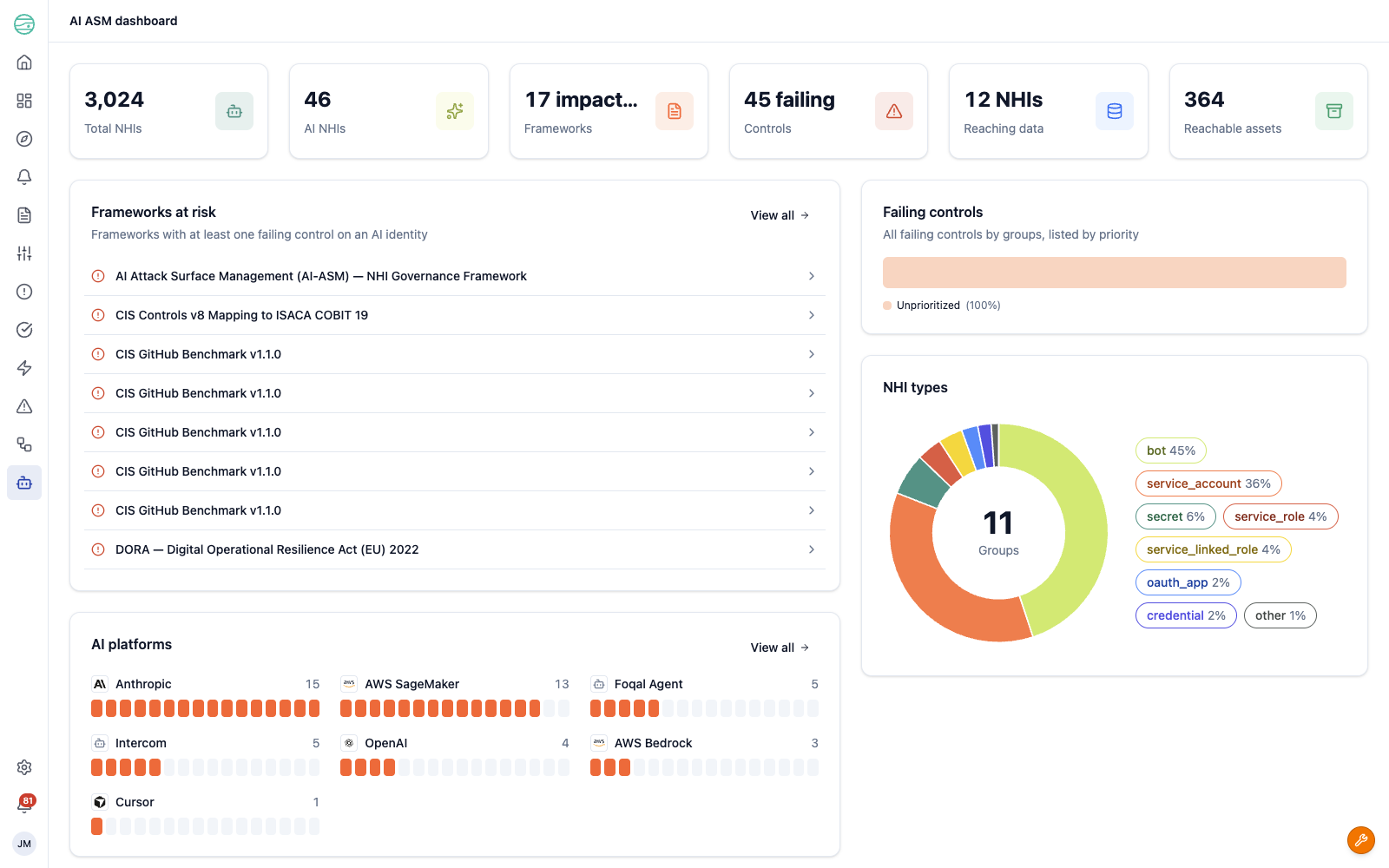Open the sliders controls icon in sidebar

24,253
